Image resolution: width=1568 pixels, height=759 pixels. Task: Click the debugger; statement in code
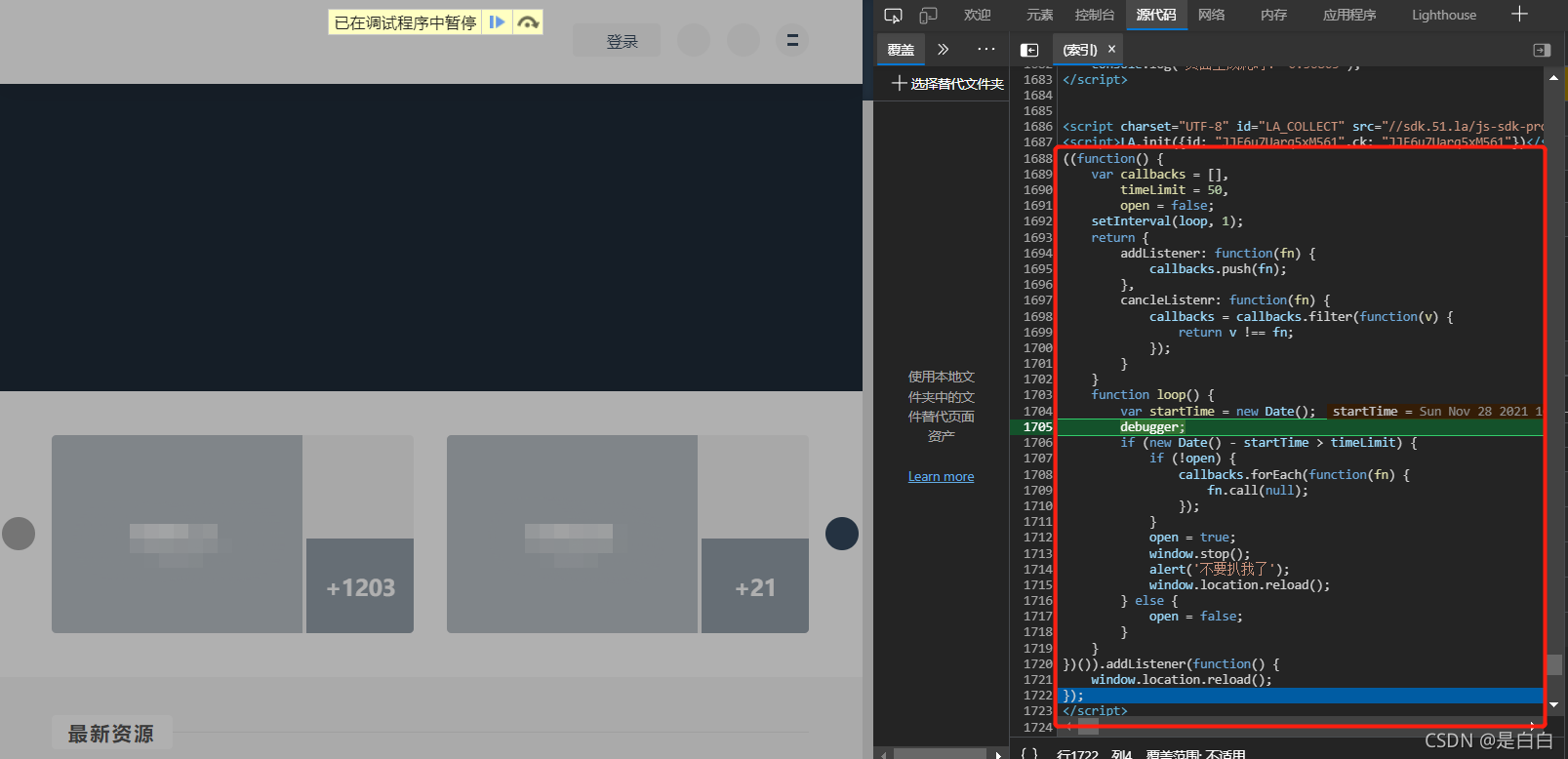coord(1152,426)
